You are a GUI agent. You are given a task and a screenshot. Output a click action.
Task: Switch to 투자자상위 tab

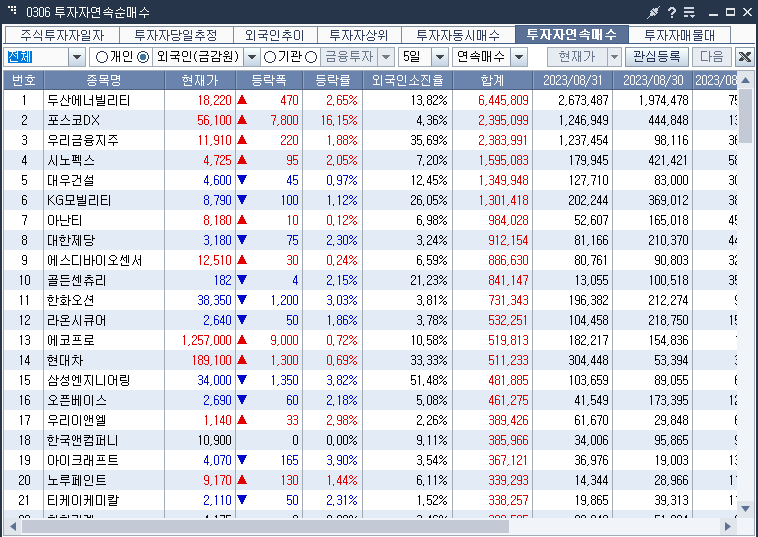tap(359, 35)
